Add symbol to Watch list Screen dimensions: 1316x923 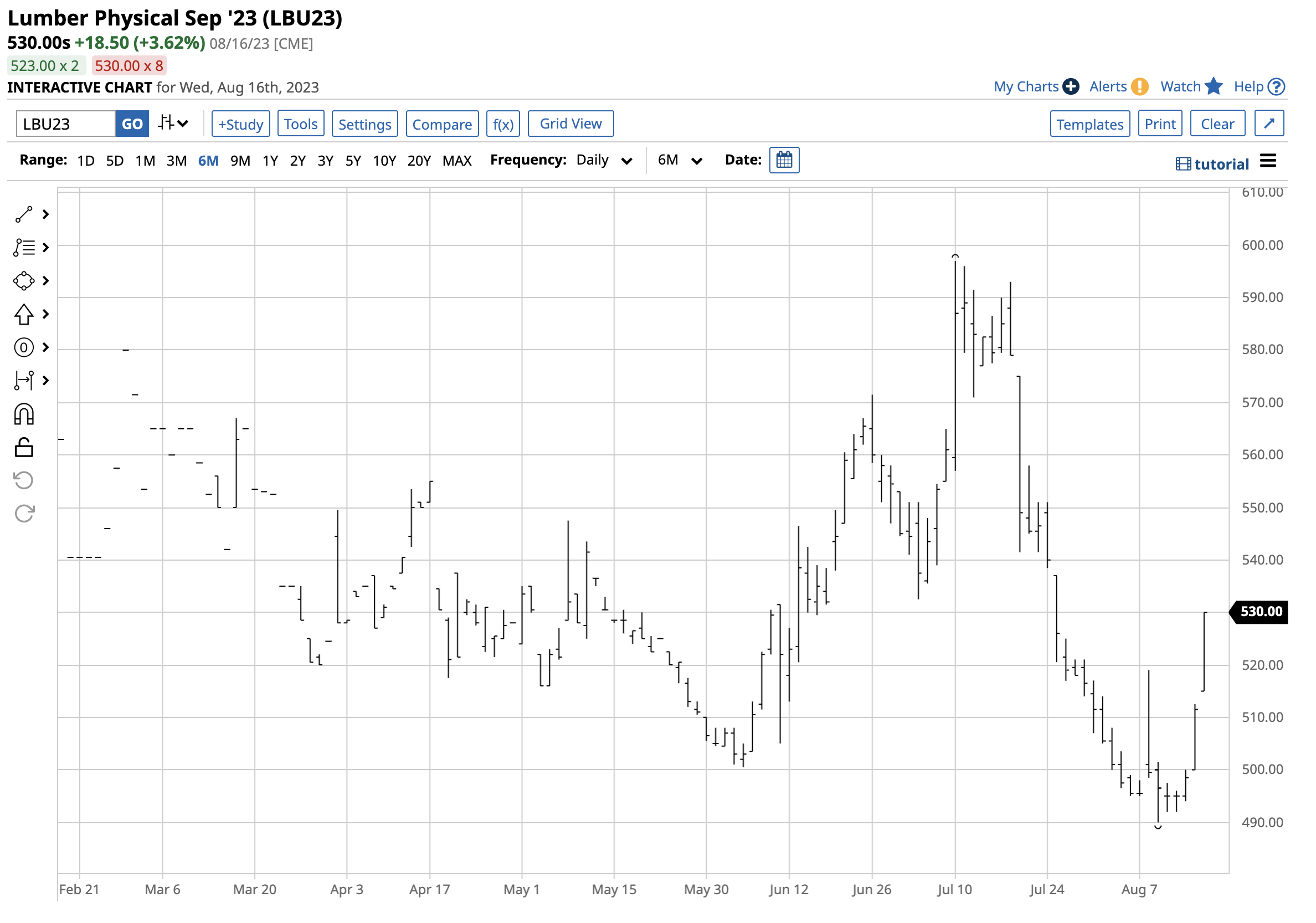1191,86
